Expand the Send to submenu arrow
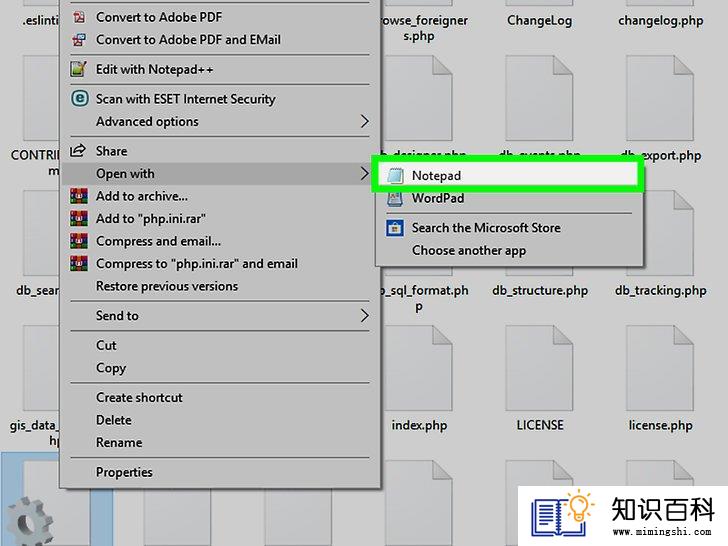Image resolution: width=728 pixels, height=546 pixels. [364, 316]
